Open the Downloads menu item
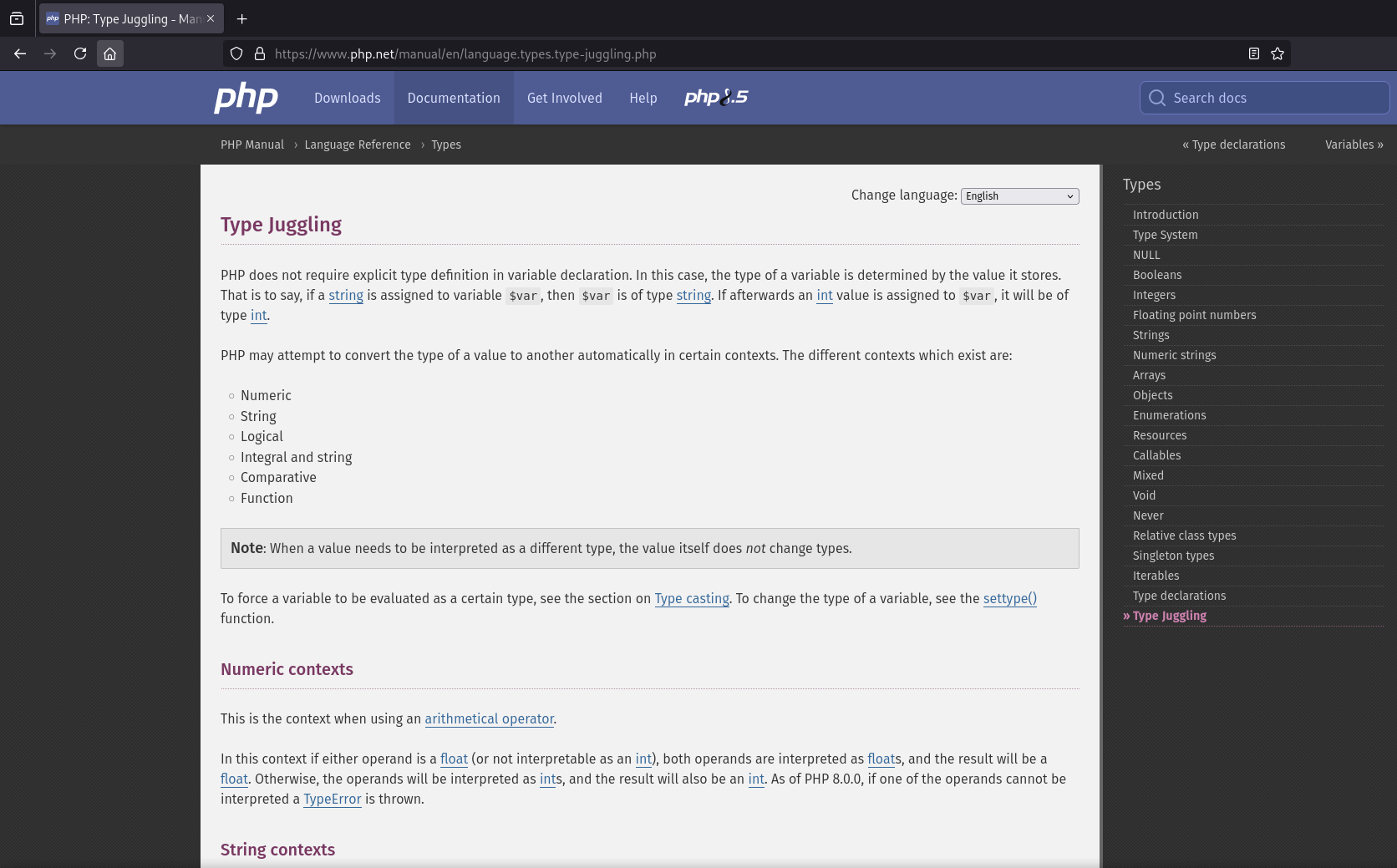 [347, 98]
